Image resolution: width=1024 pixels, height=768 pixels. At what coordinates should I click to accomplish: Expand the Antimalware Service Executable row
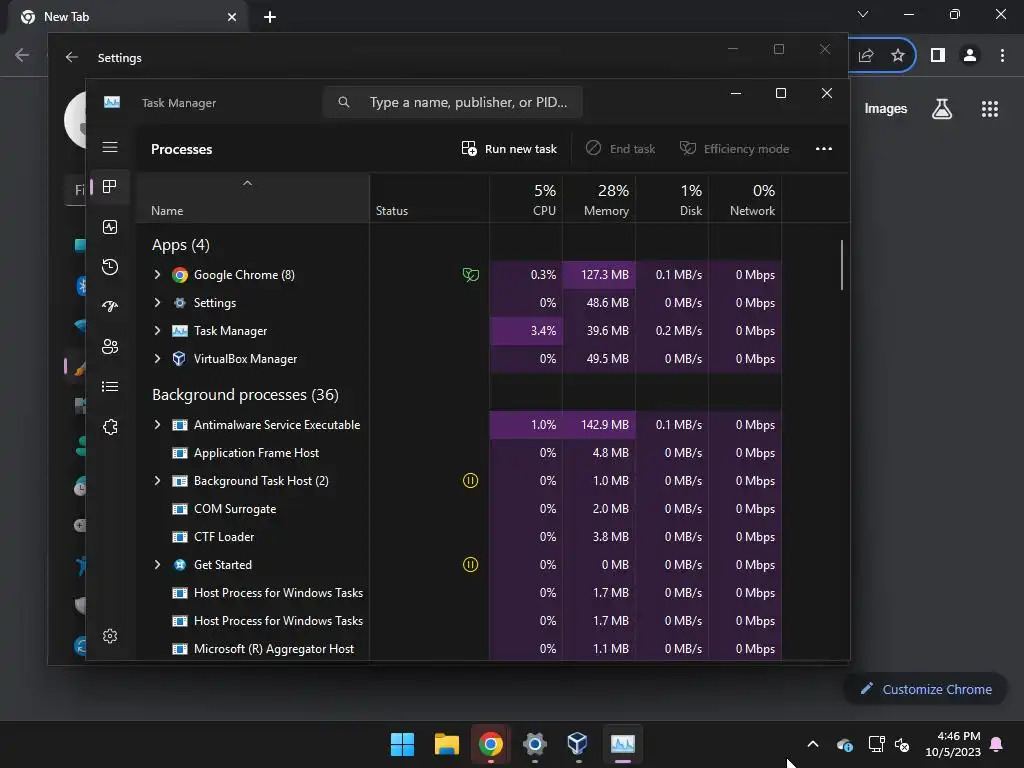point(157,425)
